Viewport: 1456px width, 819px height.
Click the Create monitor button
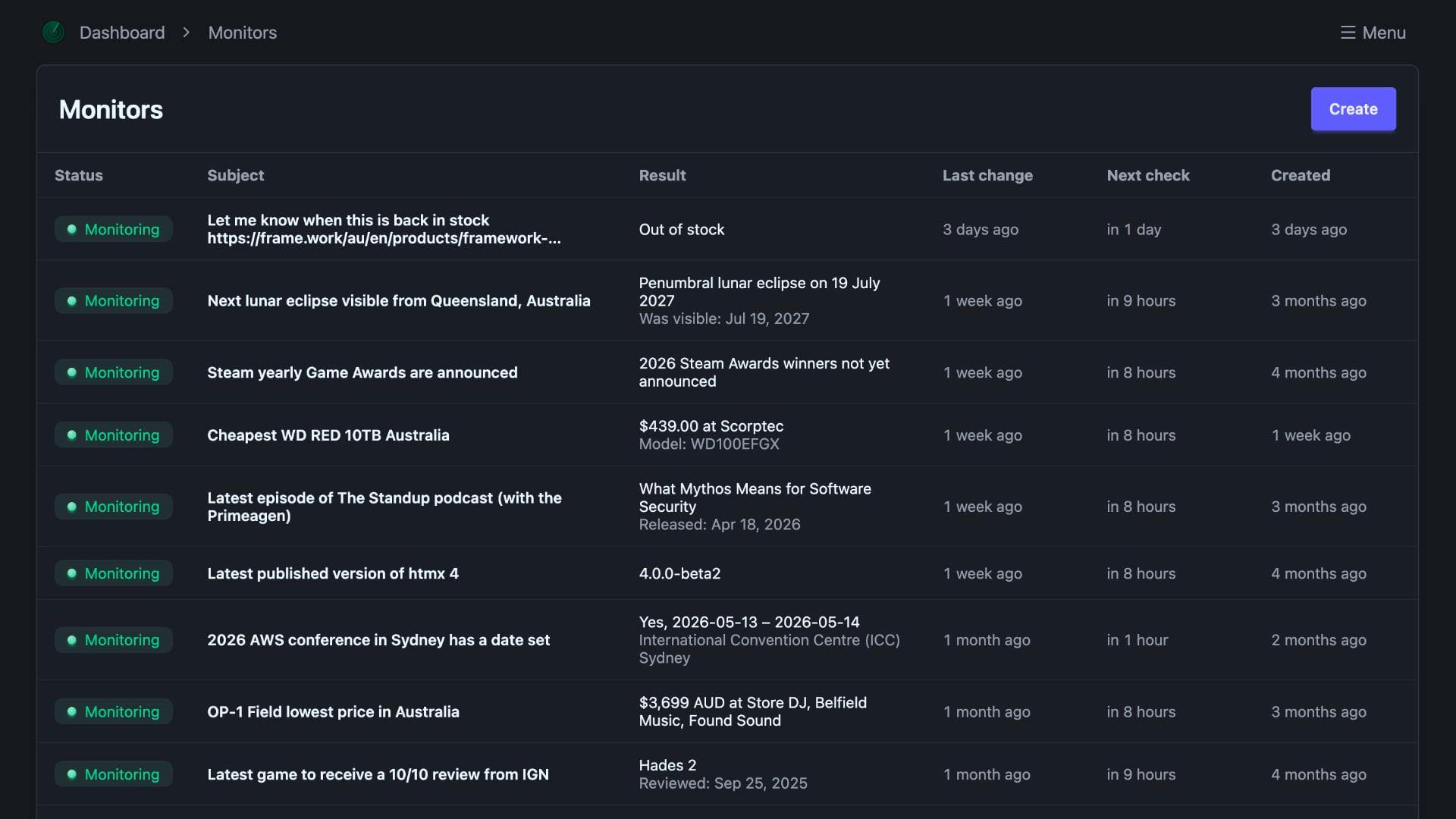click(1353, 109)
